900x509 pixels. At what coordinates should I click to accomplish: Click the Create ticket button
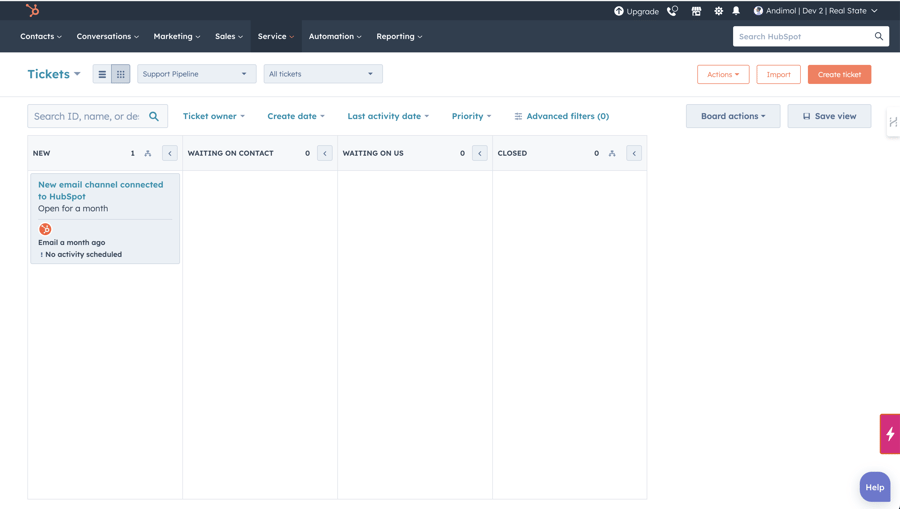839,74
